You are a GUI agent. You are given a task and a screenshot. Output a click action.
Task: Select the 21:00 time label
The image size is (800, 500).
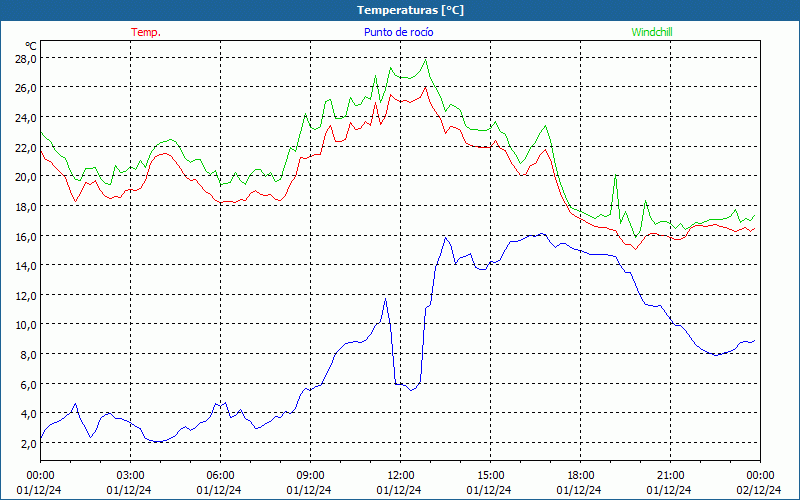pos(670,475)
